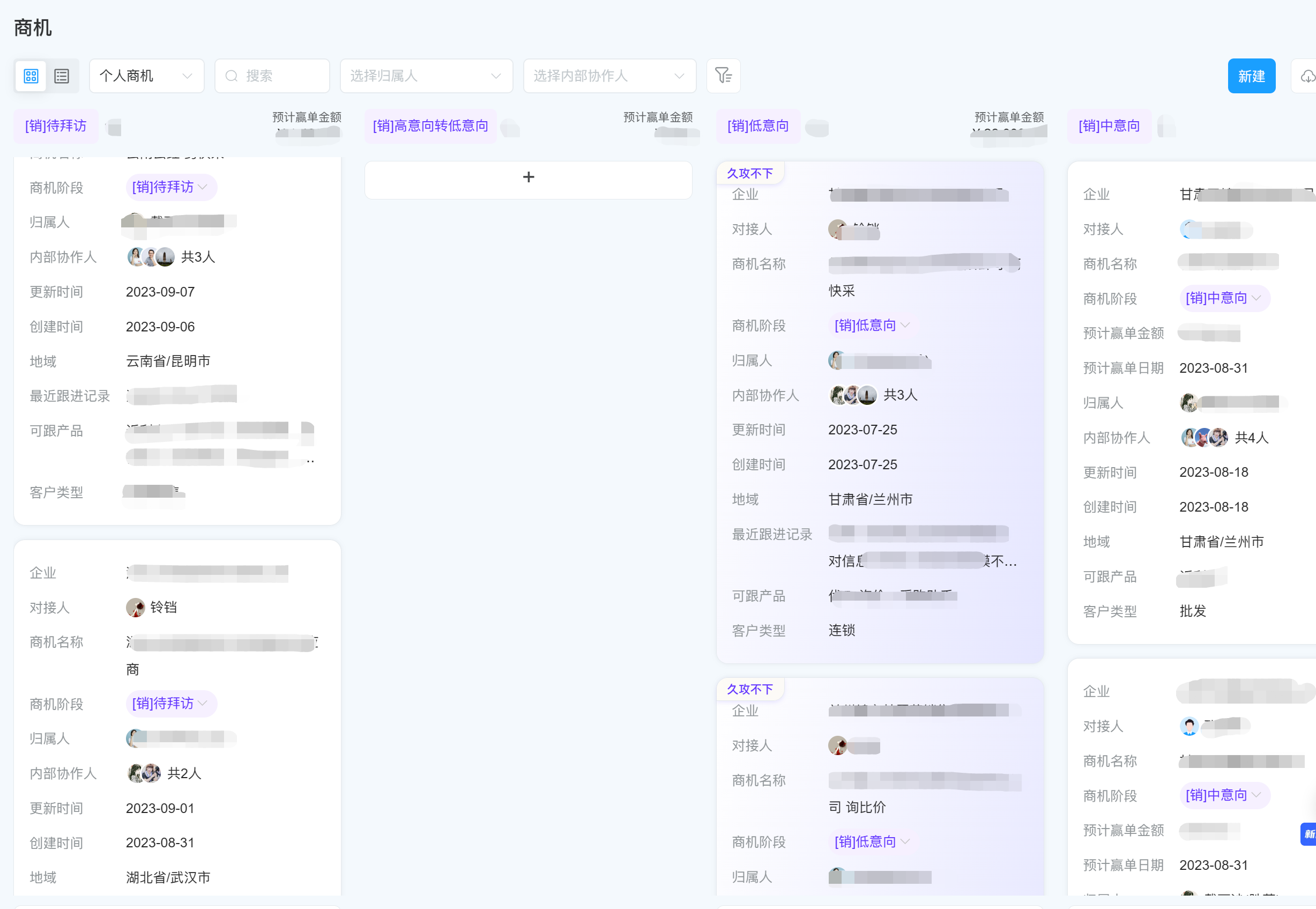Change stage on first [销]待拜访 card tag
The image size is (1316, 909).
click(x=170, y=187)
